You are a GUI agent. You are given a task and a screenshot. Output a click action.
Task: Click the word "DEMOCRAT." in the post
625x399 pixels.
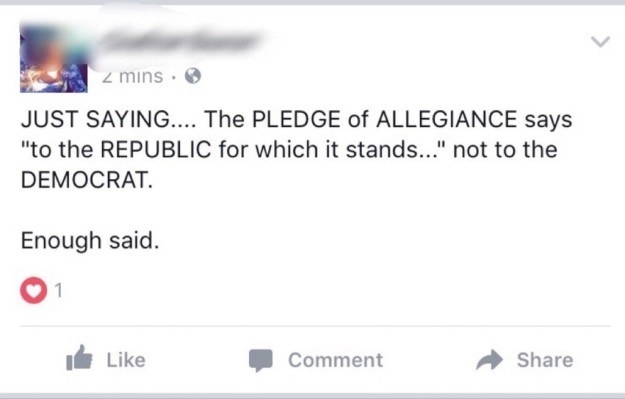coord(86,180)
